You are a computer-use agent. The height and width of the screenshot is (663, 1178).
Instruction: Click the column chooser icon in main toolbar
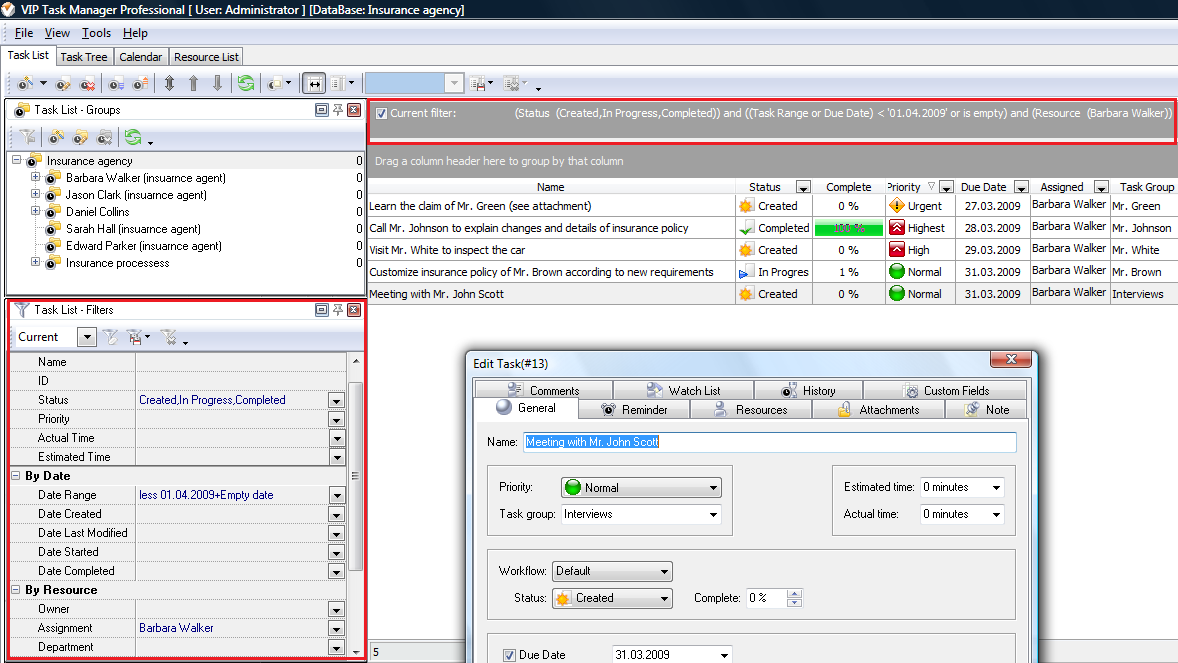tap(338, 83)
